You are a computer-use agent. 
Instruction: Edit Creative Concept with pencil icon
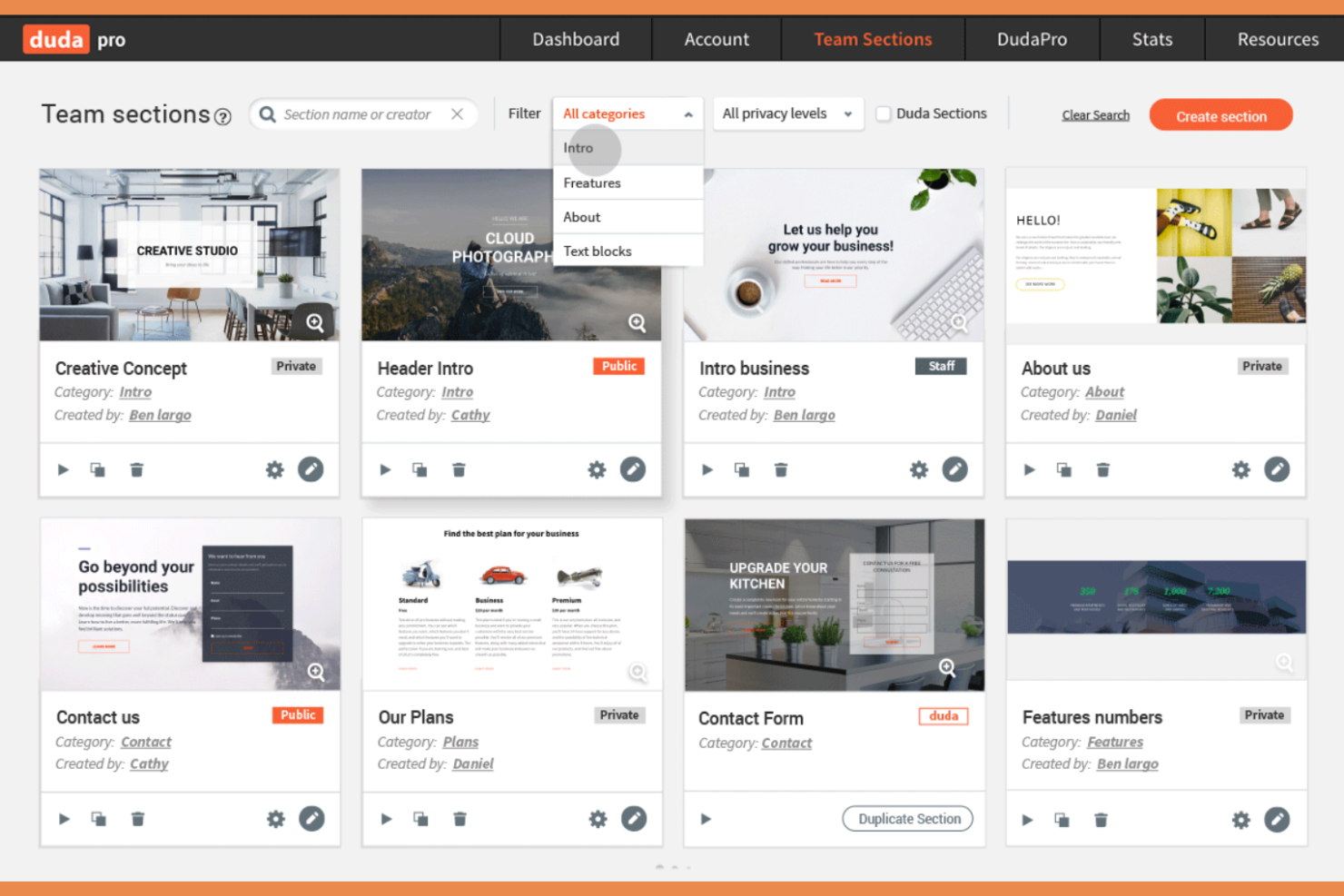point(311,469)
